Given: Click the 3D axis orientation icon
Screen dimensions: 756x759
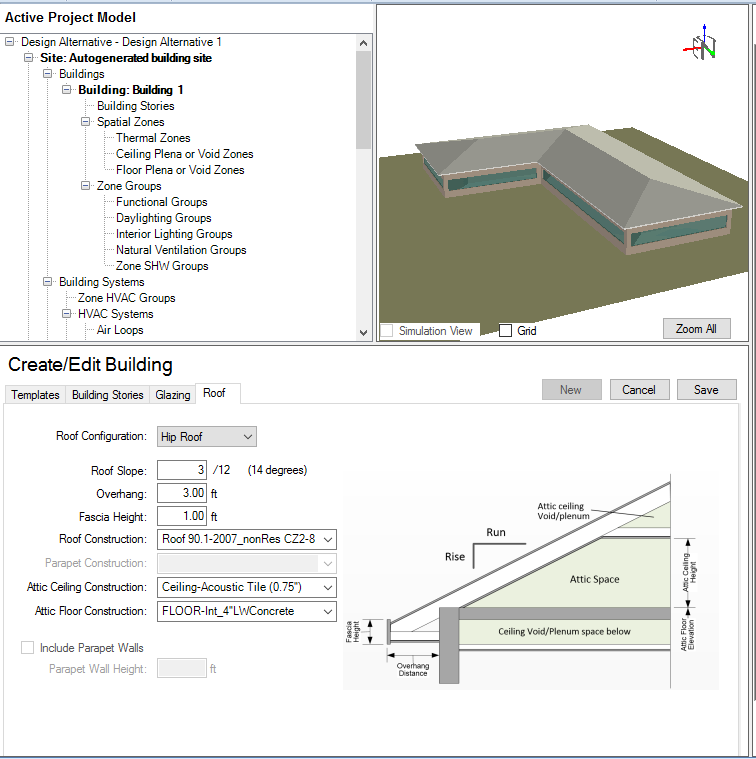Looking at the screenshot, I should tap(702, 44).
